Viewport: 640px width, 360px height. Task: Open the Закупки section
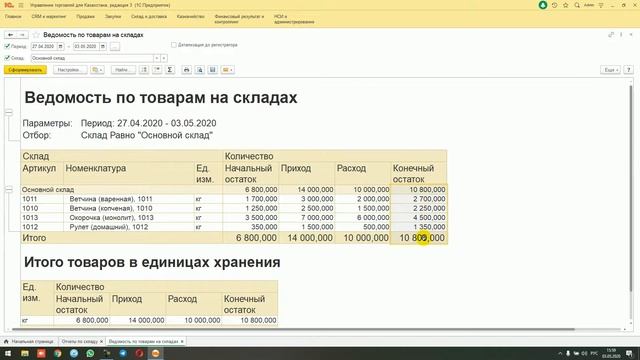pos(113,17)
